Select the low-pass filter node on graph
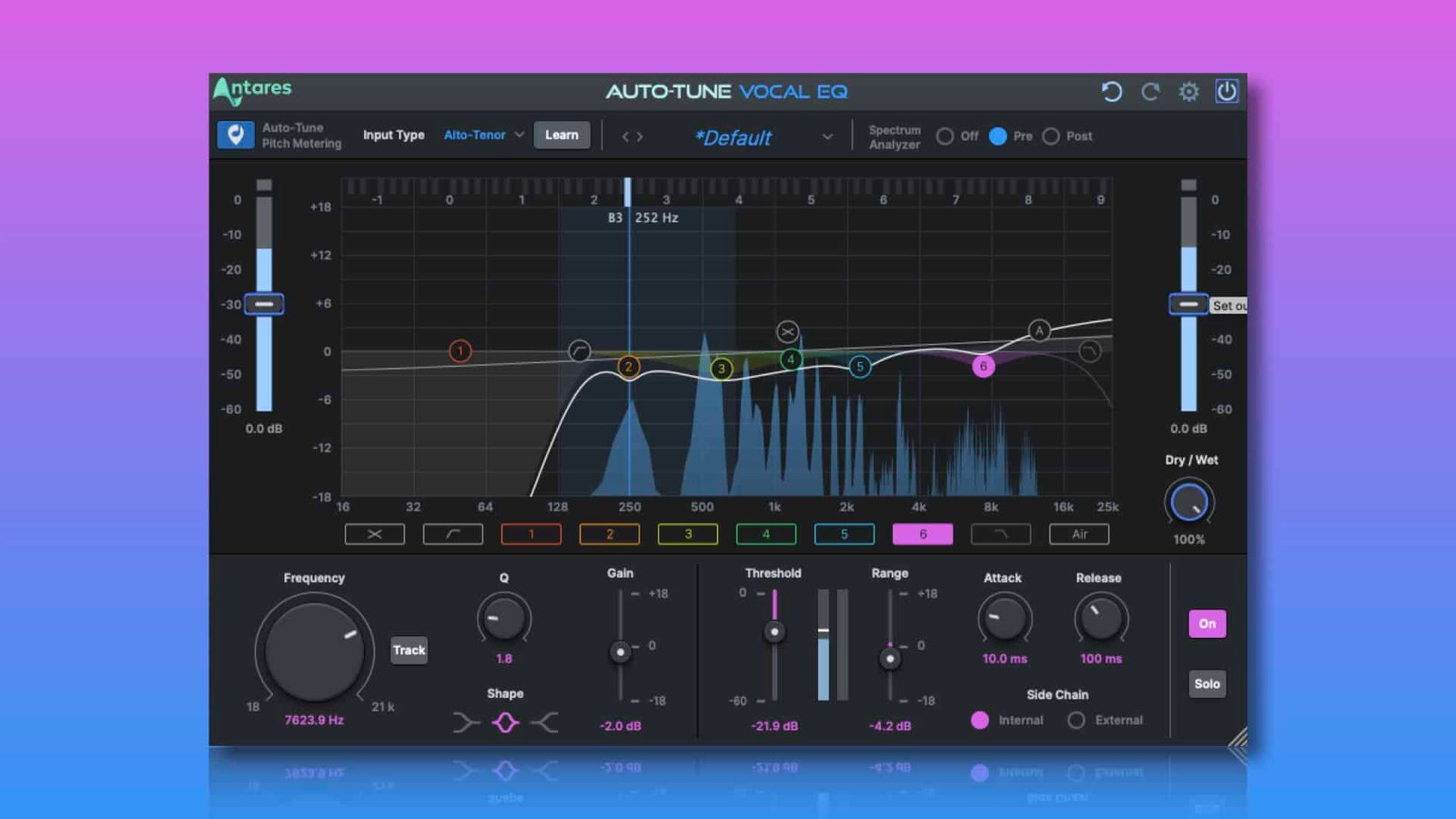 coord(1089,350)
